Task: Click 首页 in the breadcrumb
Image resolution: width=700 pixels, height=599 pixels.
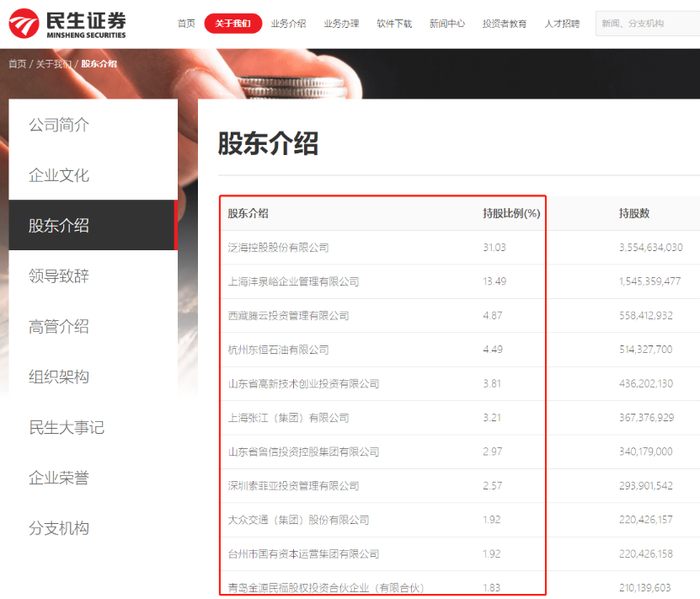Action: [x=17, y=64]
